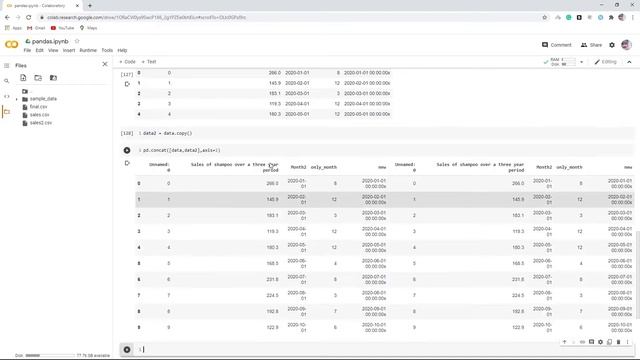The image size is (640, 360).
Task: Click the notebook title pandas.ipynb
Action: pos(50,41)
